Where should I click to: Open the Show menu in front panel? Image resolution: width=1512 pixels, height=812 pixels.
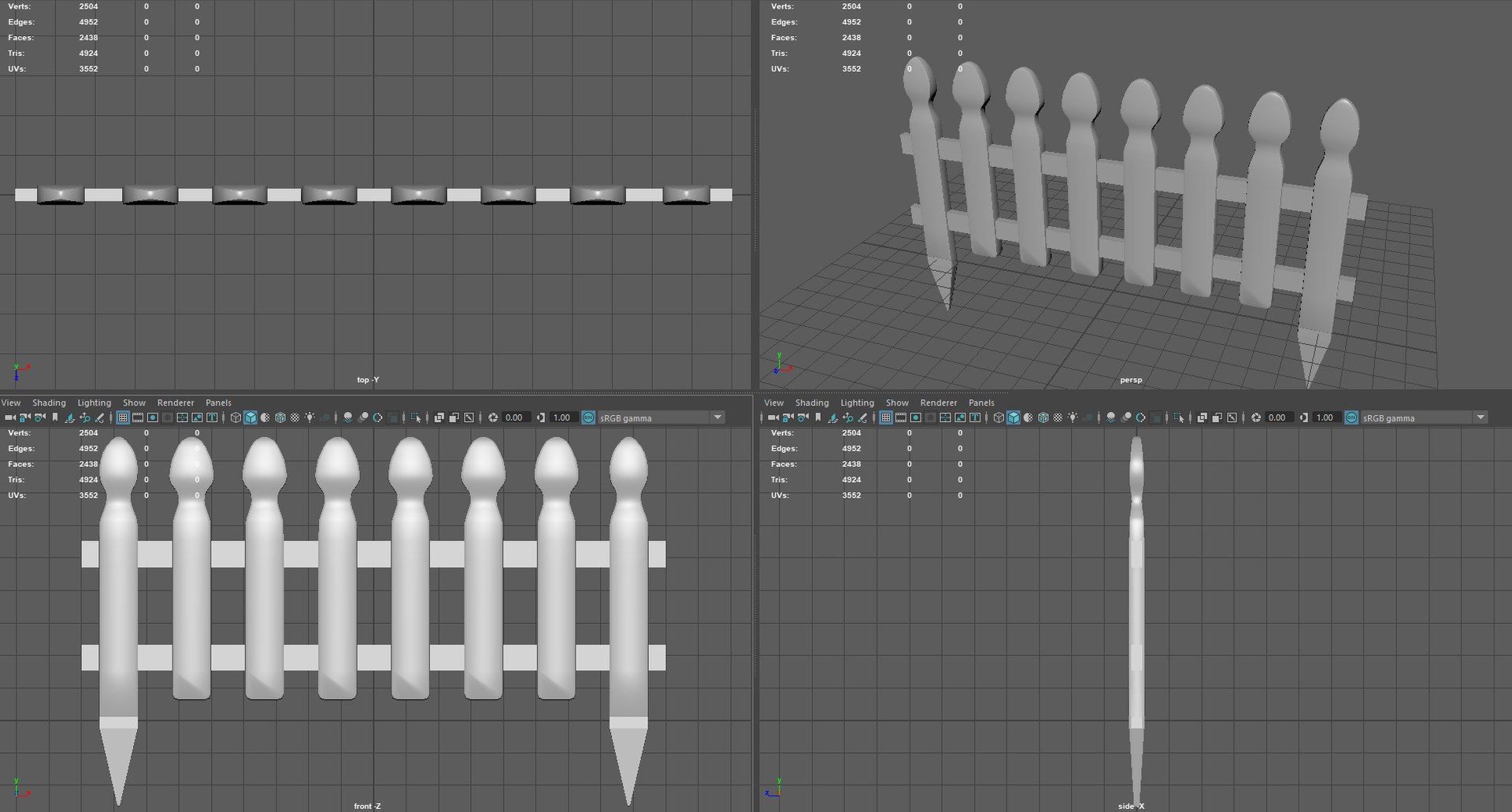tap(135, 402)
